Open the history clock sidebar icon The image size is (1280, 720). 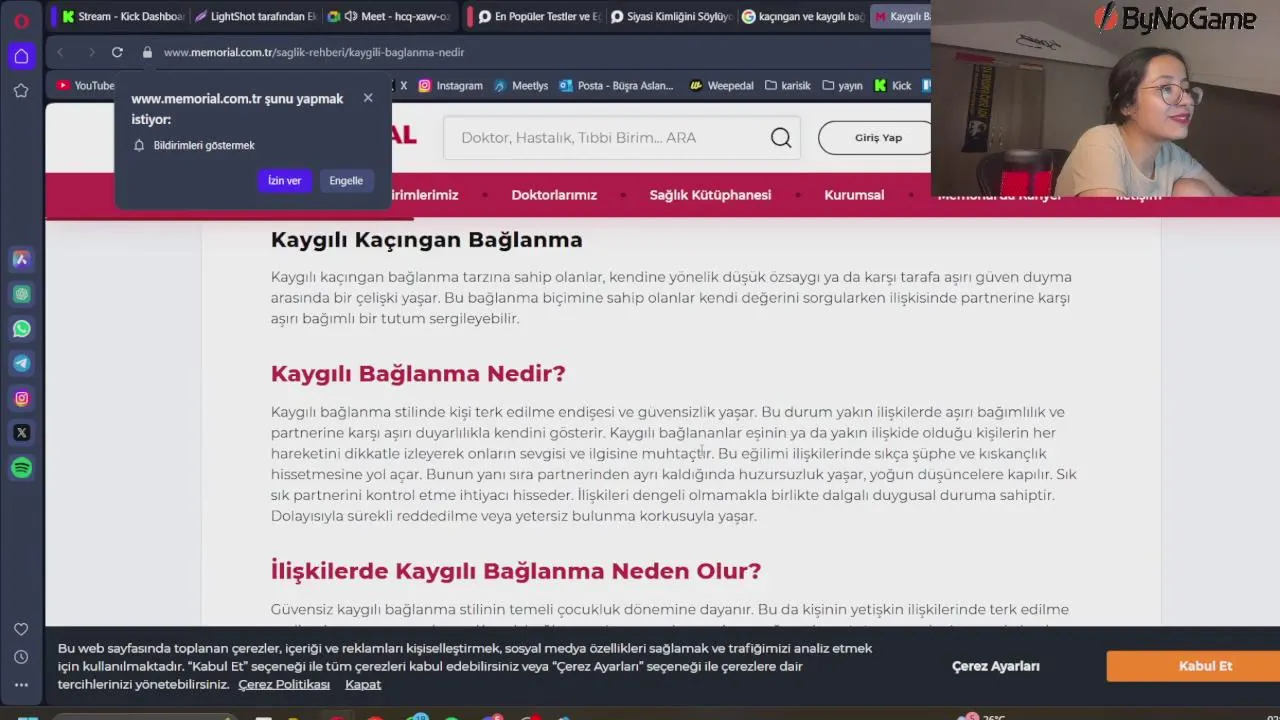click(x=21, y=657)
